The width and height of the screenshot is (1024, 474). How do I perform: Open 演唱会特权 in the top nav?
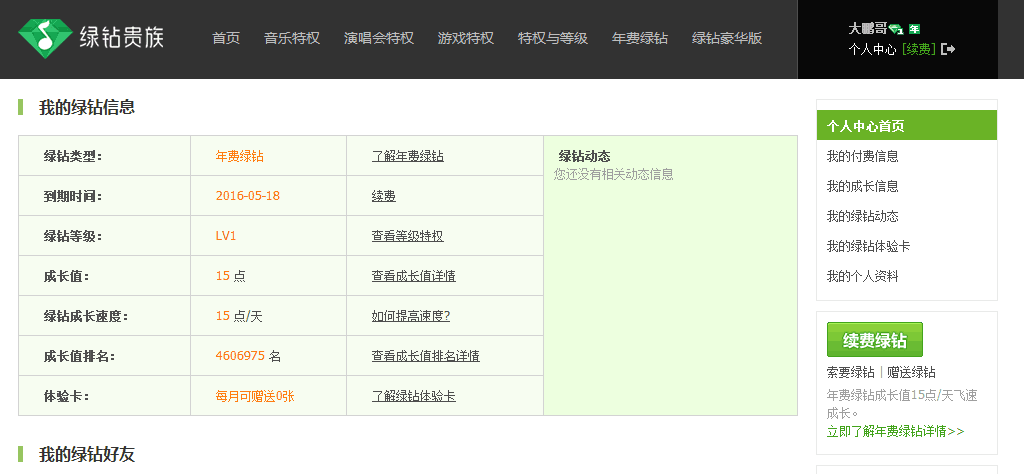(379, 38)
